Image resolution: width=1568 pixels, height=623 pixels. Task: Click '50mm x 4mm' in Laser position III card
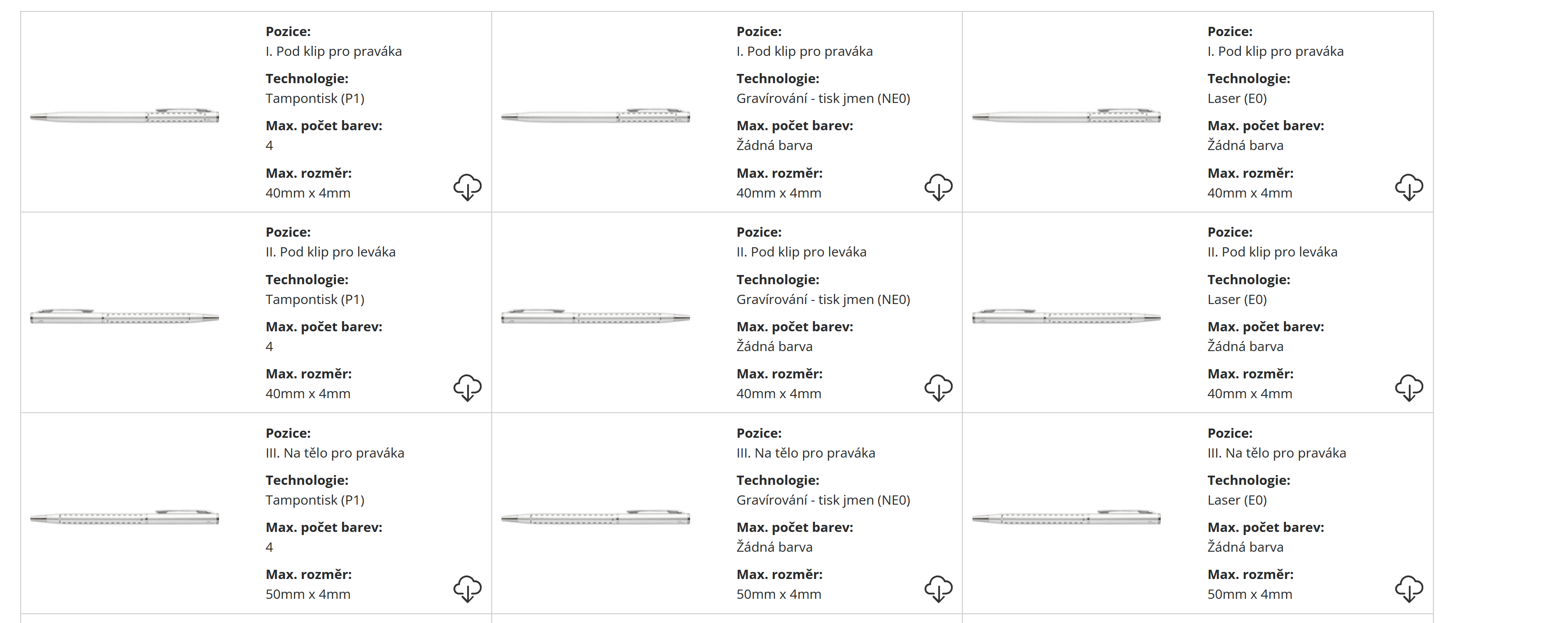click(x=1249, y=594)
